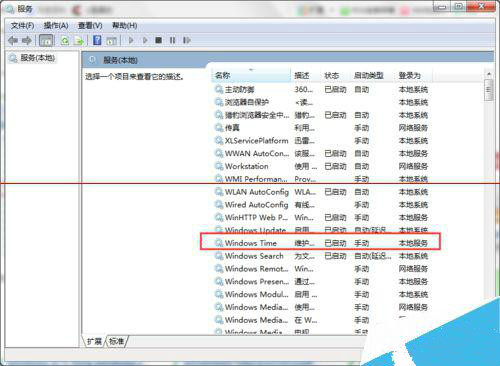Sort by the 启动类型 column header
The width and height of the screenshot is (500, 366).
coord(372,75)
